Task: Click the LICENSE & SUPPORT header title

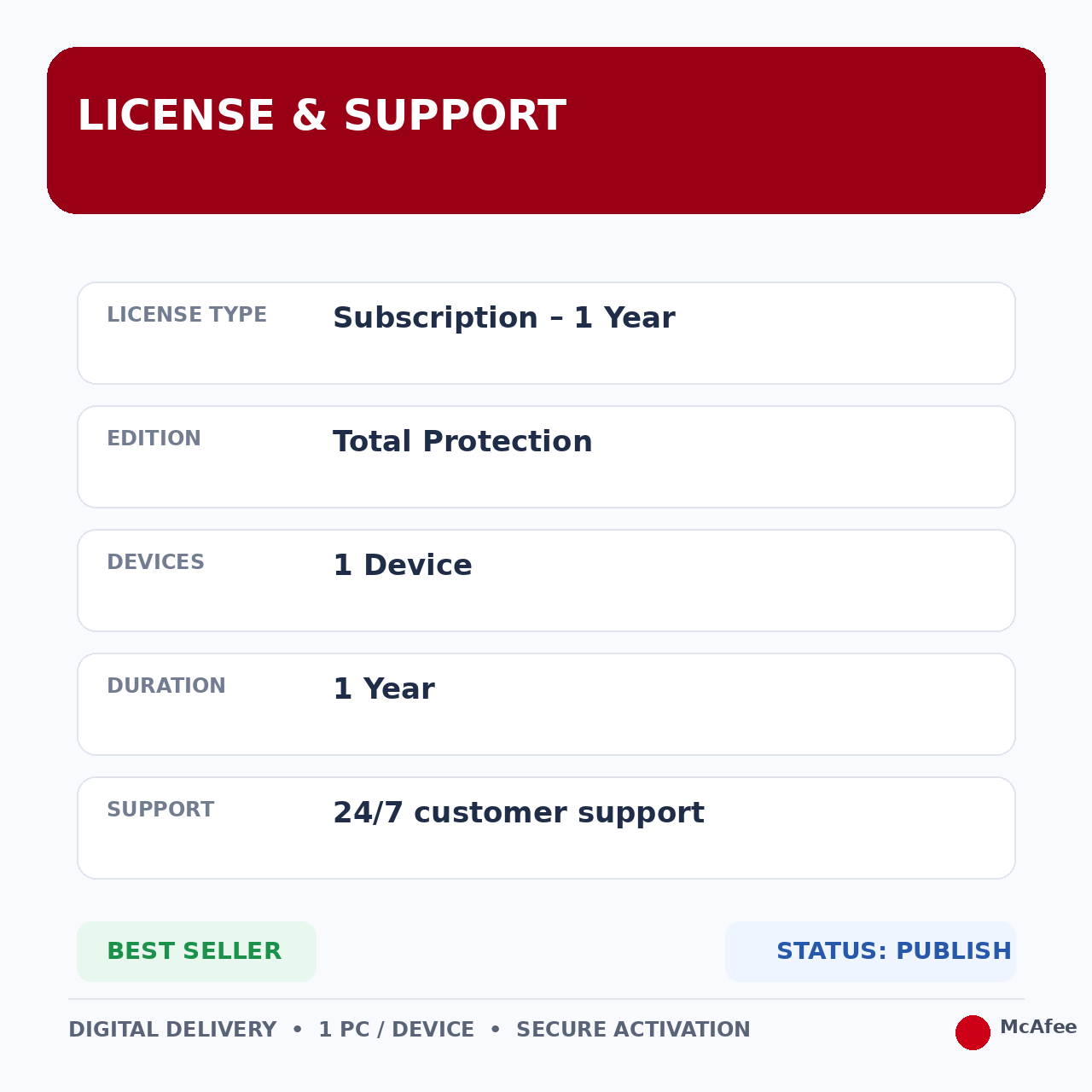Action: pyautogui.click(x=322, y=116)
